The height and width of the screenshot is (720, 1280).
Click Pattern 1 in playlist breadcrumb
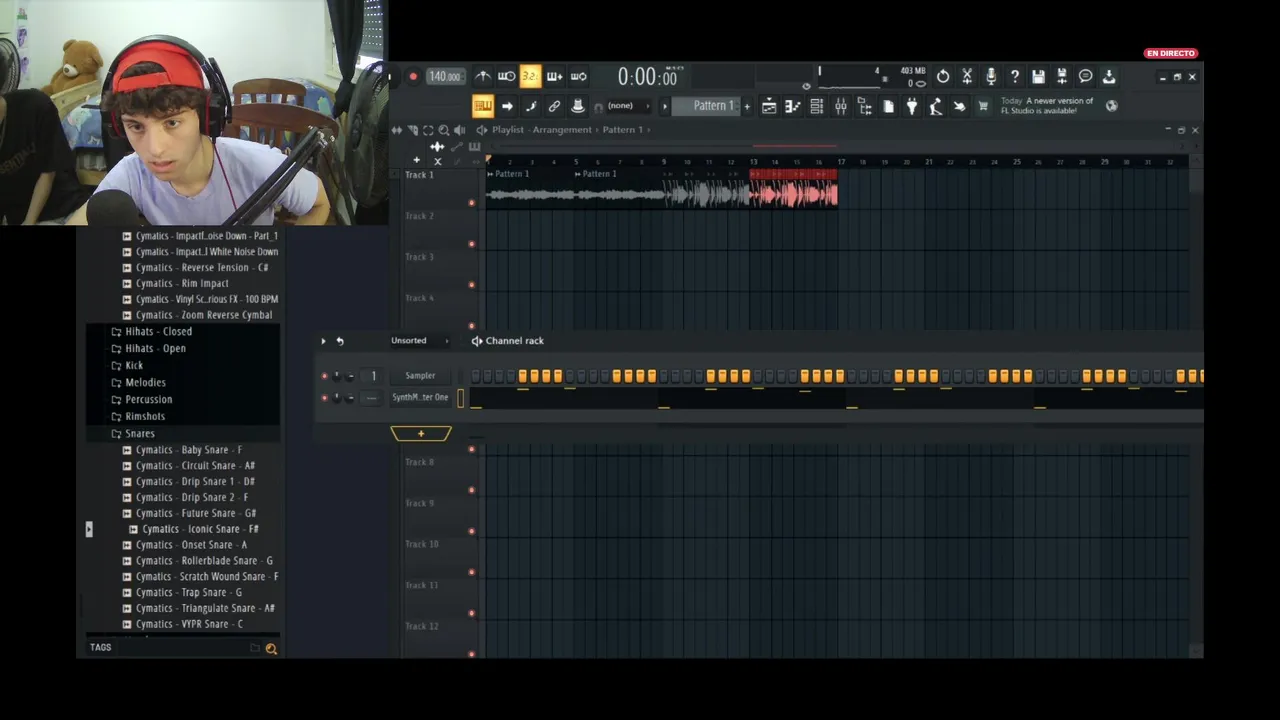click(622, 130)
